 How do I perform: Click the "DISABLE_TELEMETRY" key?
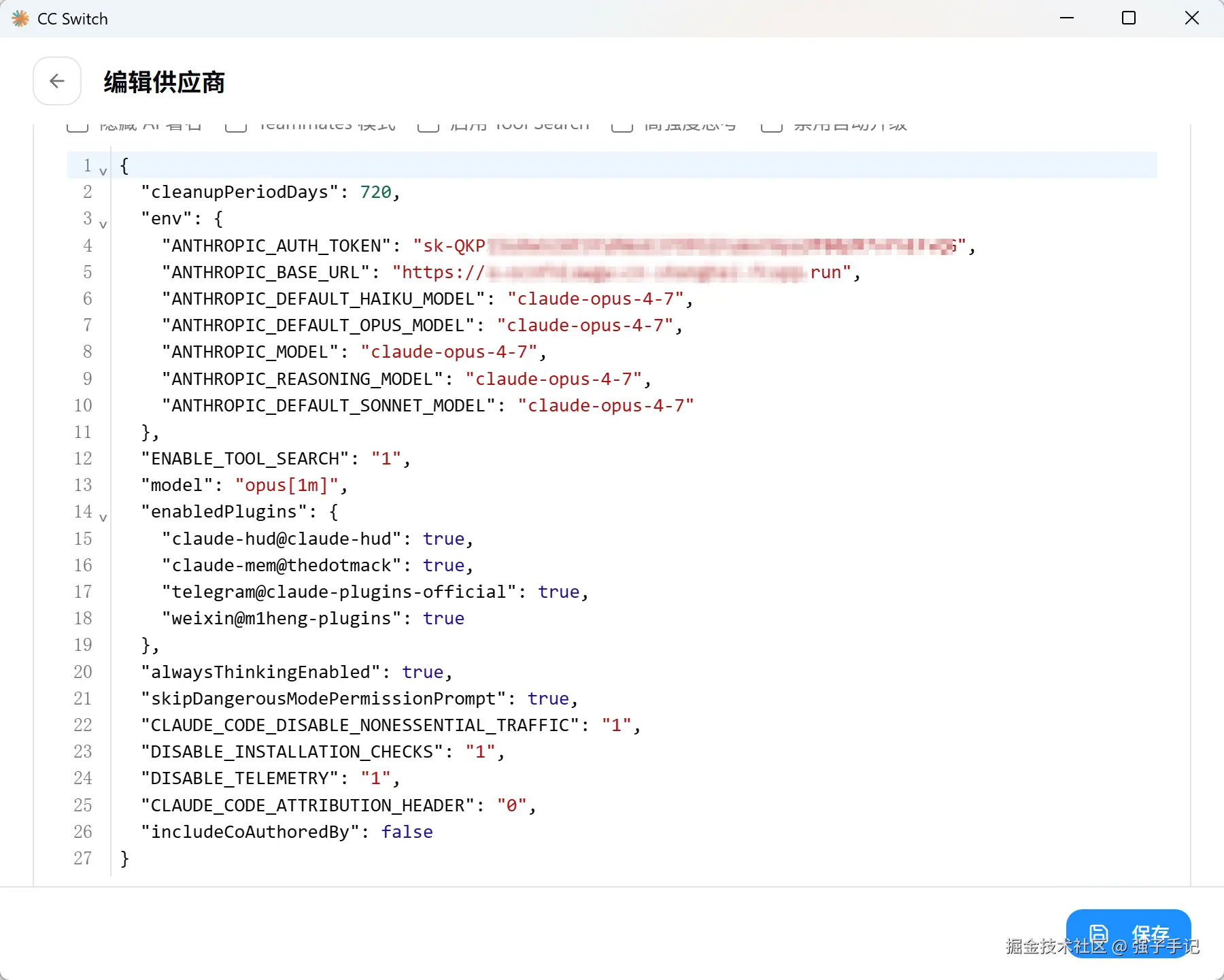239,779
